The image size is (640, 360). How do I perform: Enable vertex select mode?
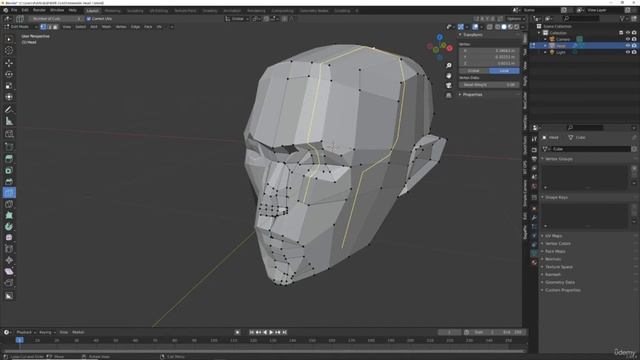click(43, 27)
